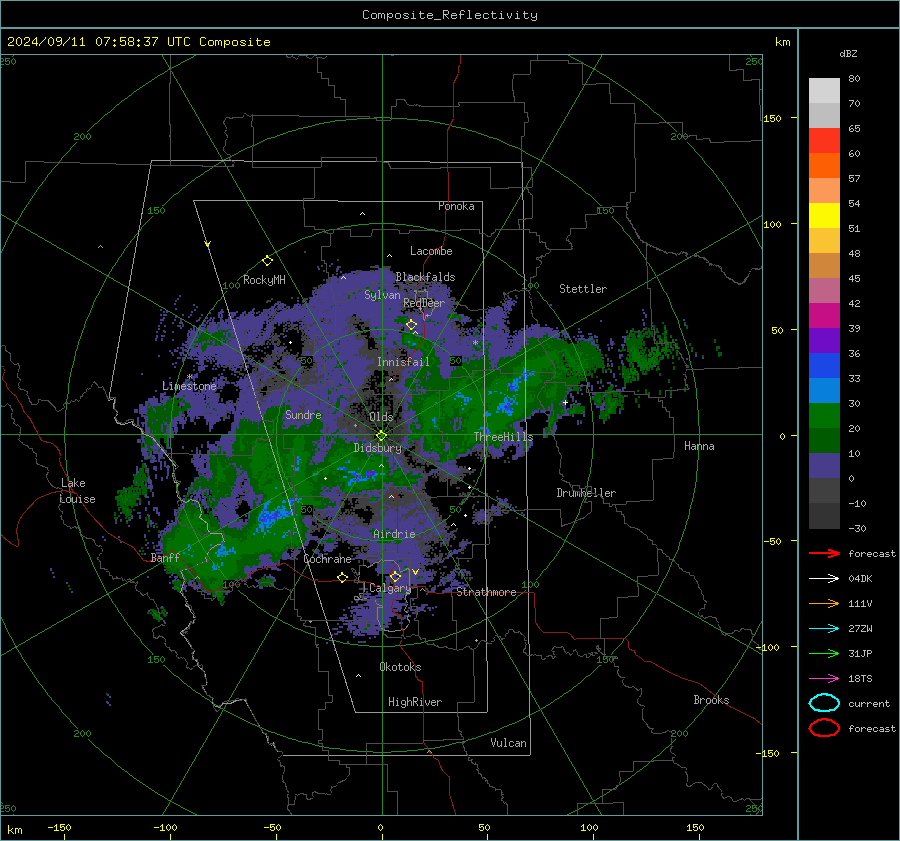Select the white 04DK arrow legend icon
This screenshot has width=900, height=841.
tap(824, 579)
